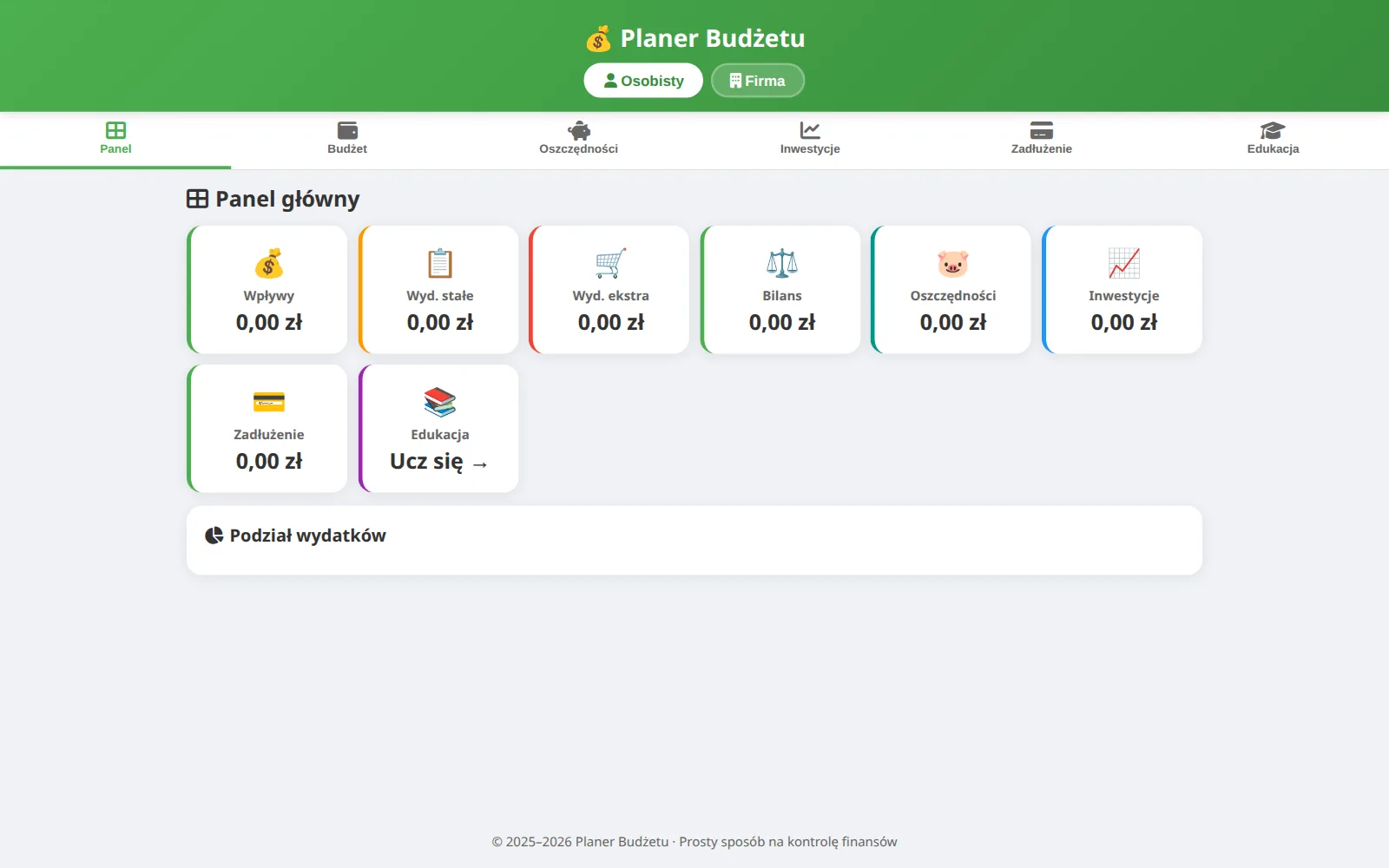
Task: Click the Wyd. ekstra 0,00 zł amount
Action: pyautogui.click(x=611, y=323)
